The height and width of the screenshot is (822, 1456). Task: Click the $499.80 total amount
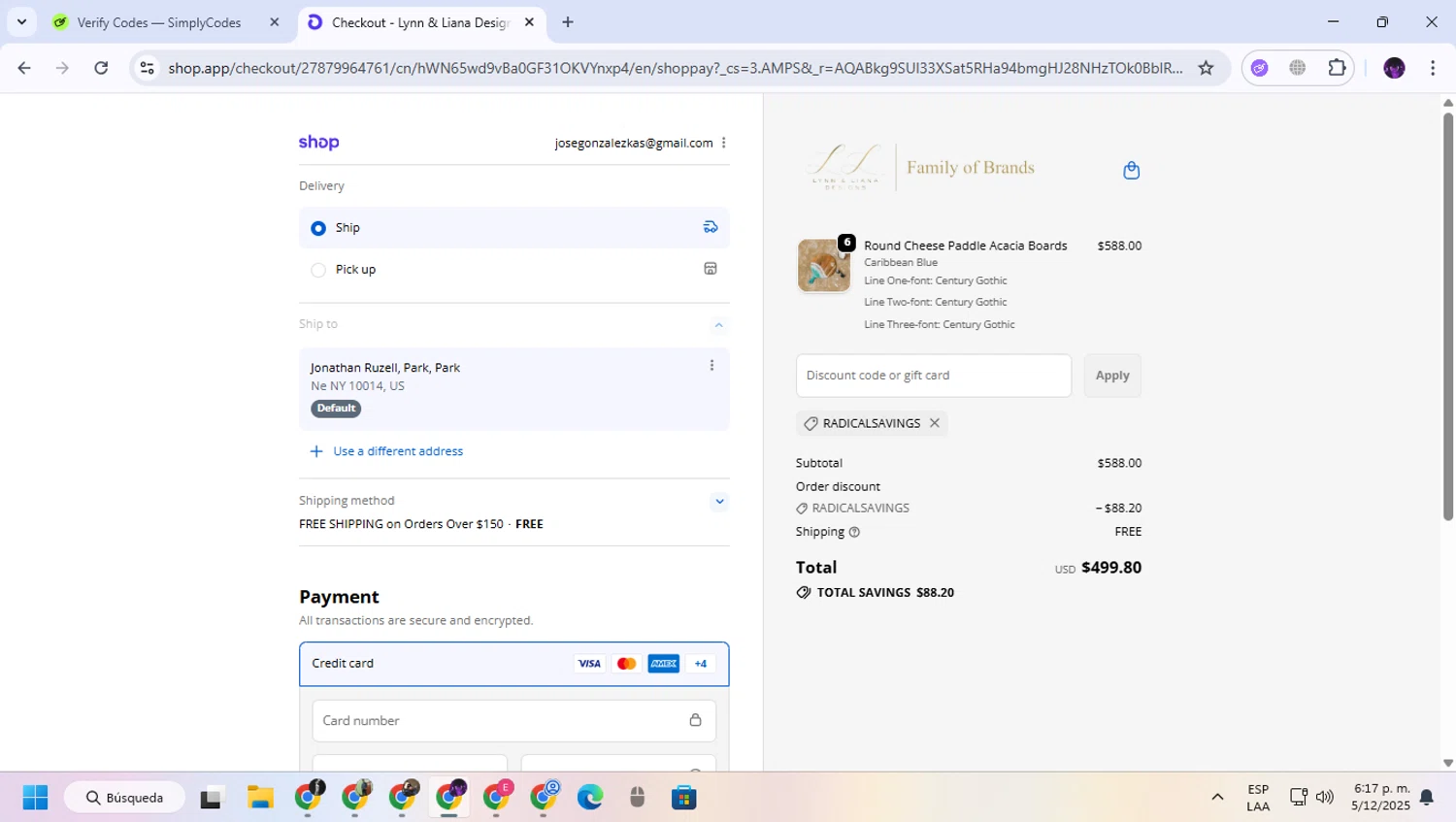coord(1111,568)
